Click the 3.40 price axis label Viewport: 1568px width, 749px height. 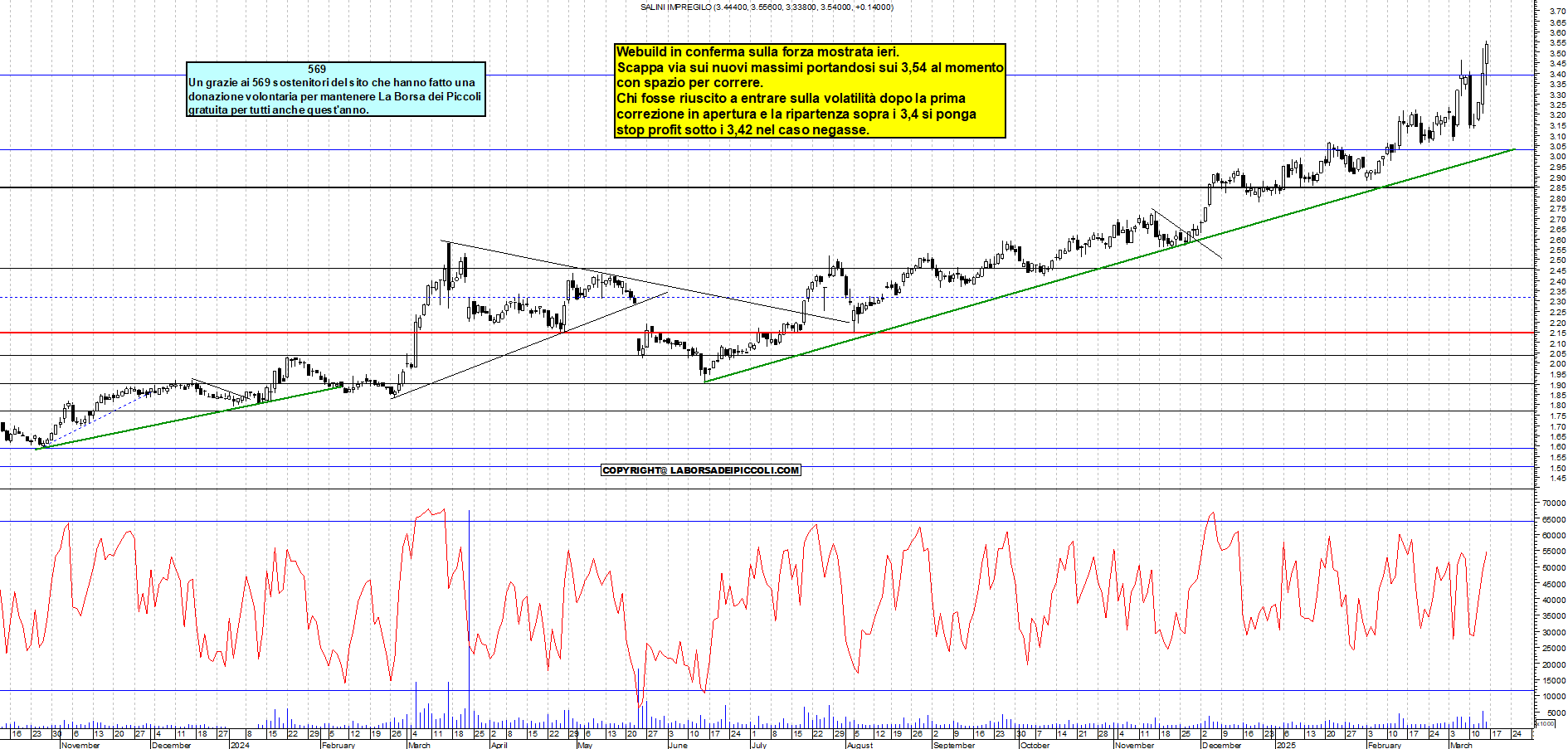pyautogui.click(x=1557, y=75)
